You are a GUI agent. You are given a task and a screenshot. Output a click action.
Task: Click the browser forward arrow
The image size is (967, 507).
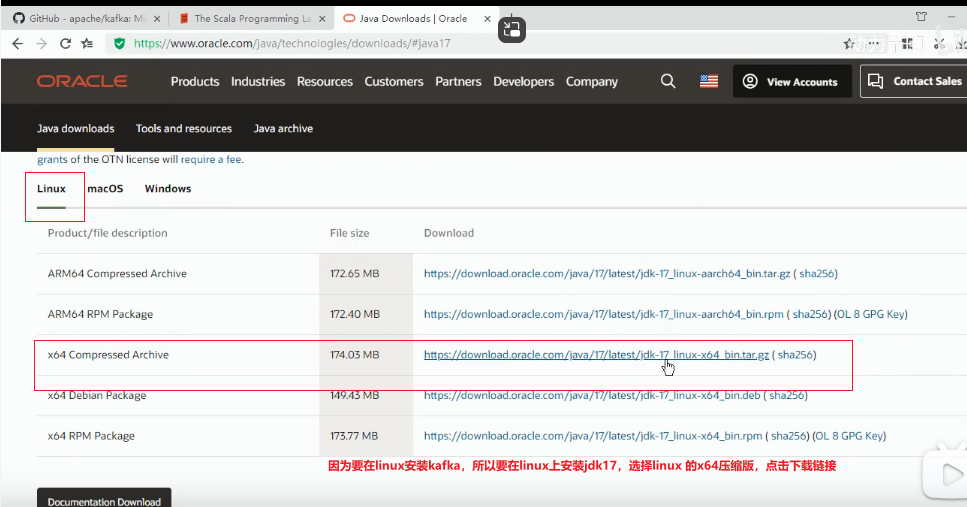[x=41, y=43]
